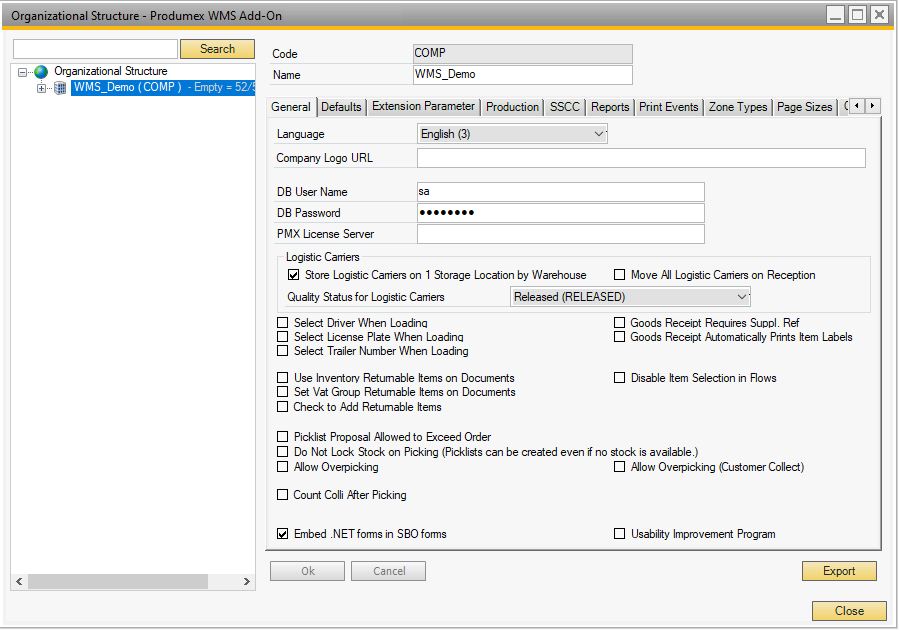Click the WMS_Demo company building icon
The height and width of the screenshot is (630, 899).
click(60, 88)
